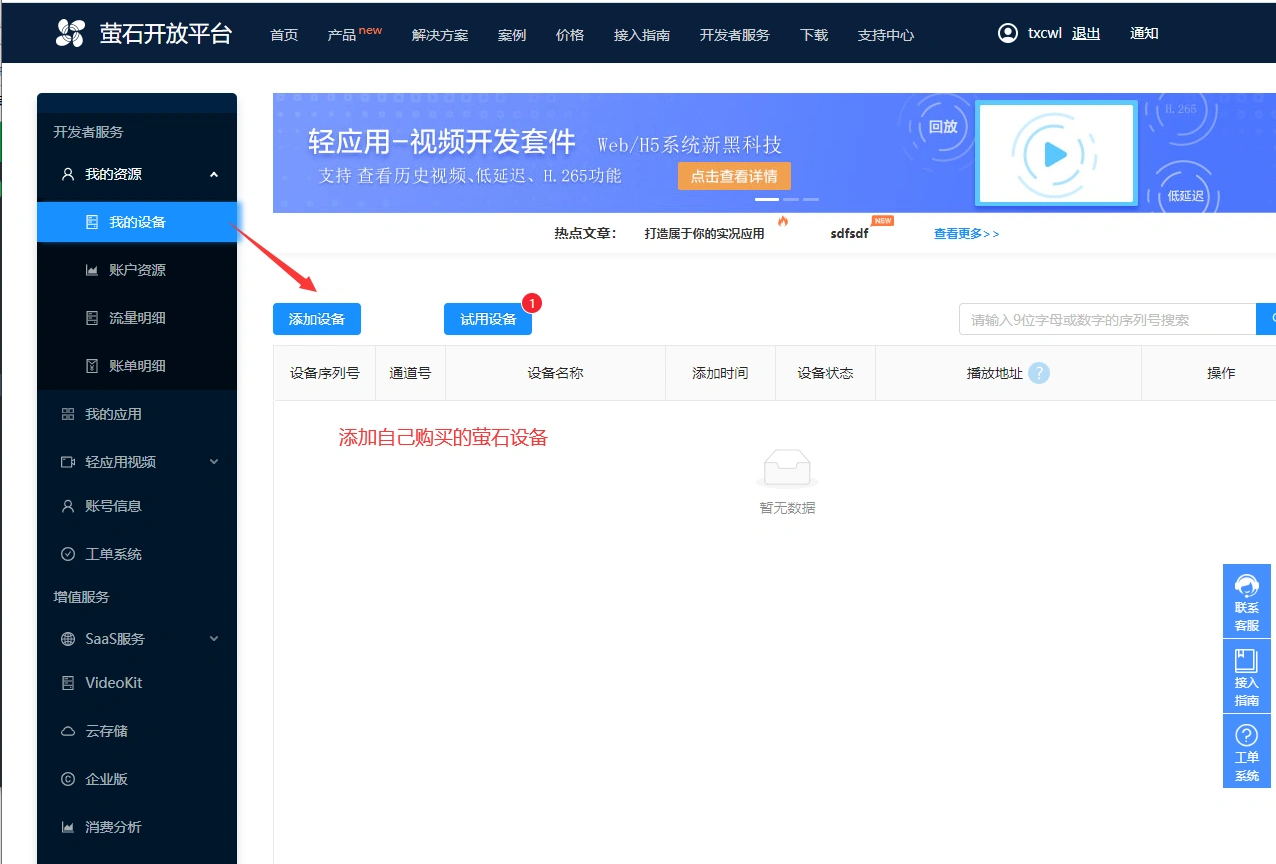Screen dimensions: 1276x864
Task: Click the icon beside 流量明细
Action: (x=92, y=318)
